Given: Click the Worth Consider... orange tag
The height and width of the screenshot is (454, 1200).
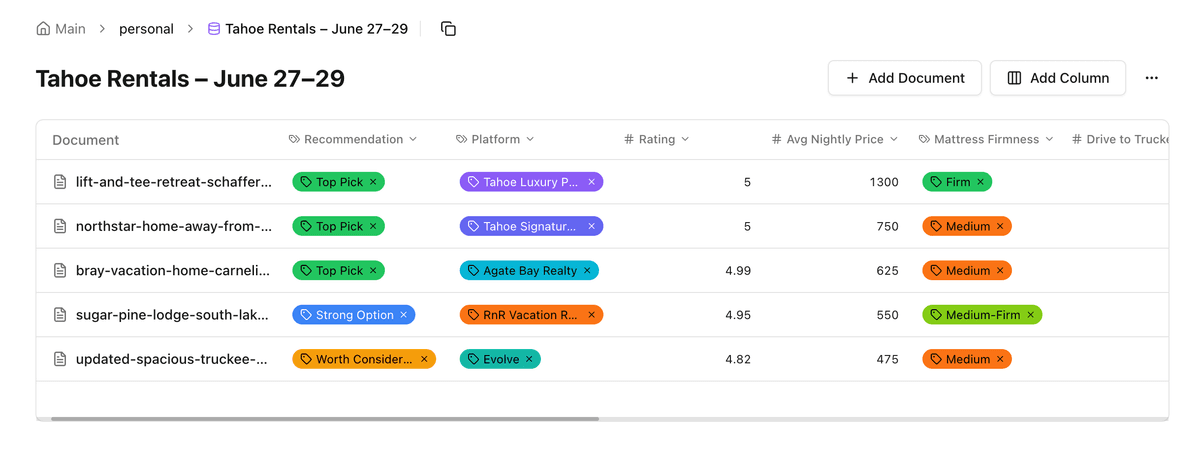Looking at the screenshot, I should coord(363,359).
